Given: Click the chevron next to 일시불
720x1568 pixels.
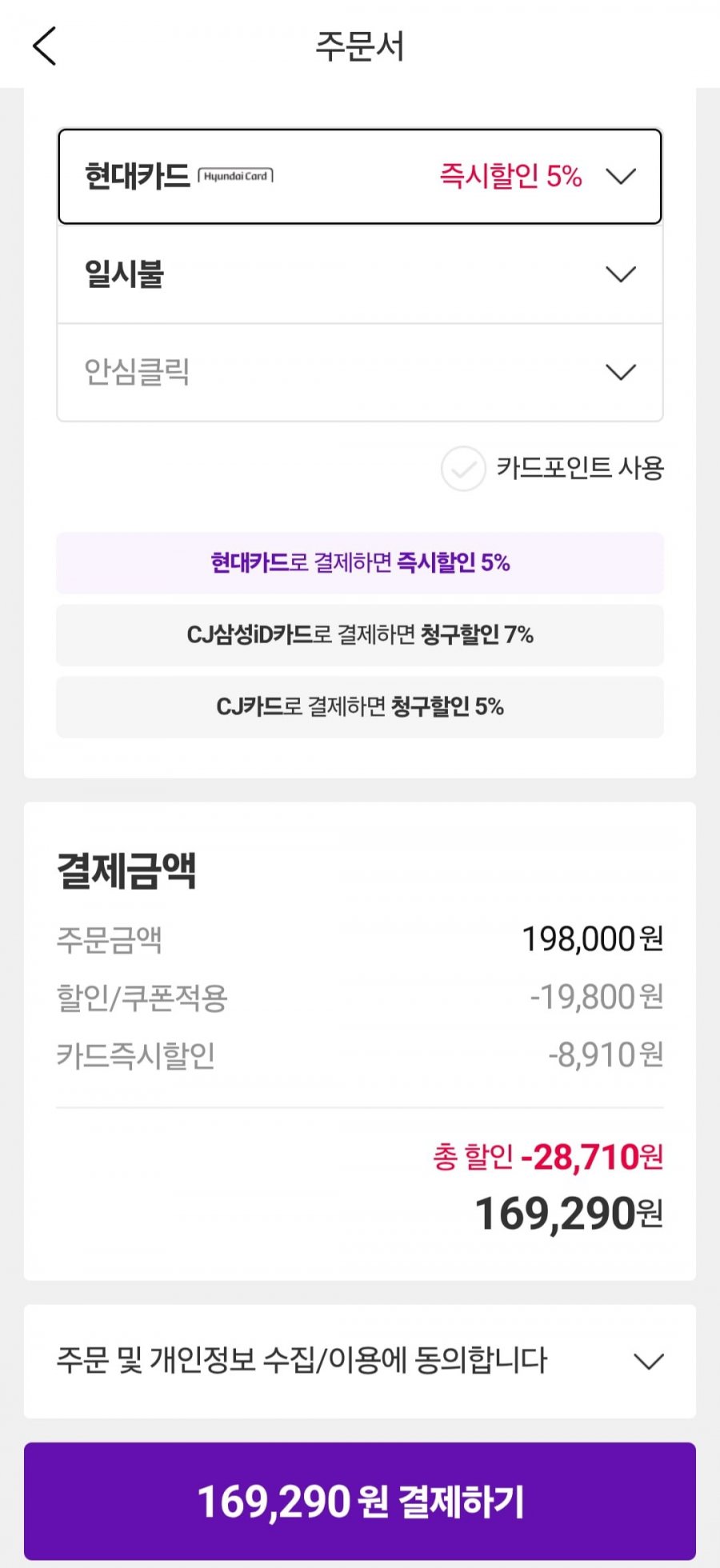Looking at the screenshot, I should pos(621,274).
